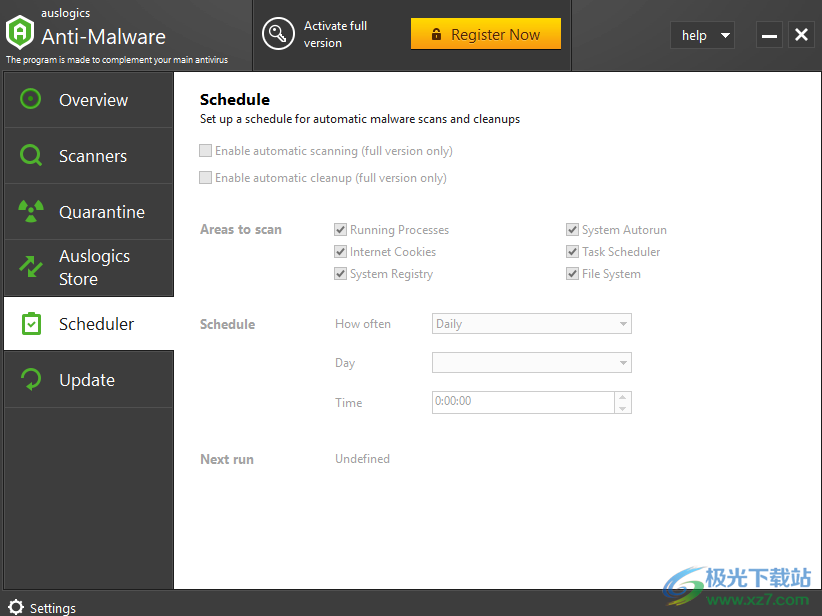Open the Overview tab label

[x=93, y=100]
